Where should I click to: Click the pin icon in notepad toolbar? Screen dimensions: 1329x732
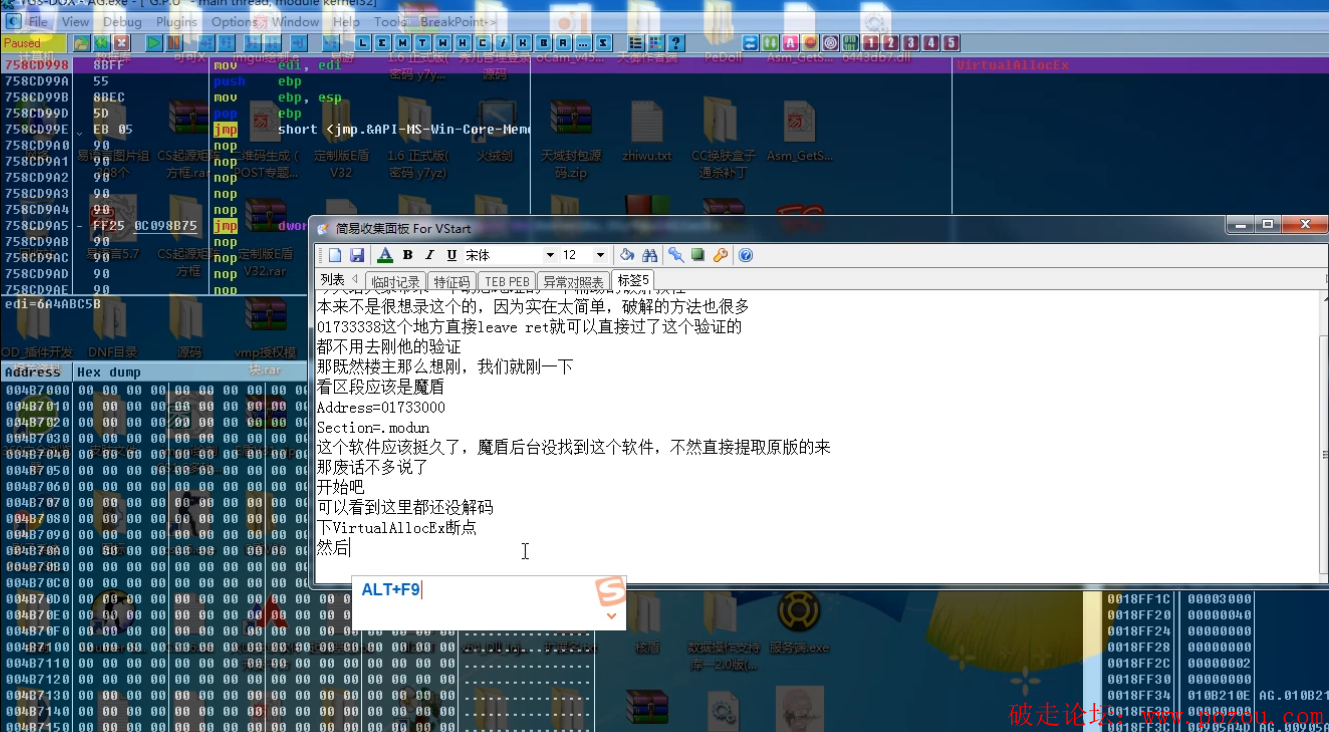pos(676,255)
